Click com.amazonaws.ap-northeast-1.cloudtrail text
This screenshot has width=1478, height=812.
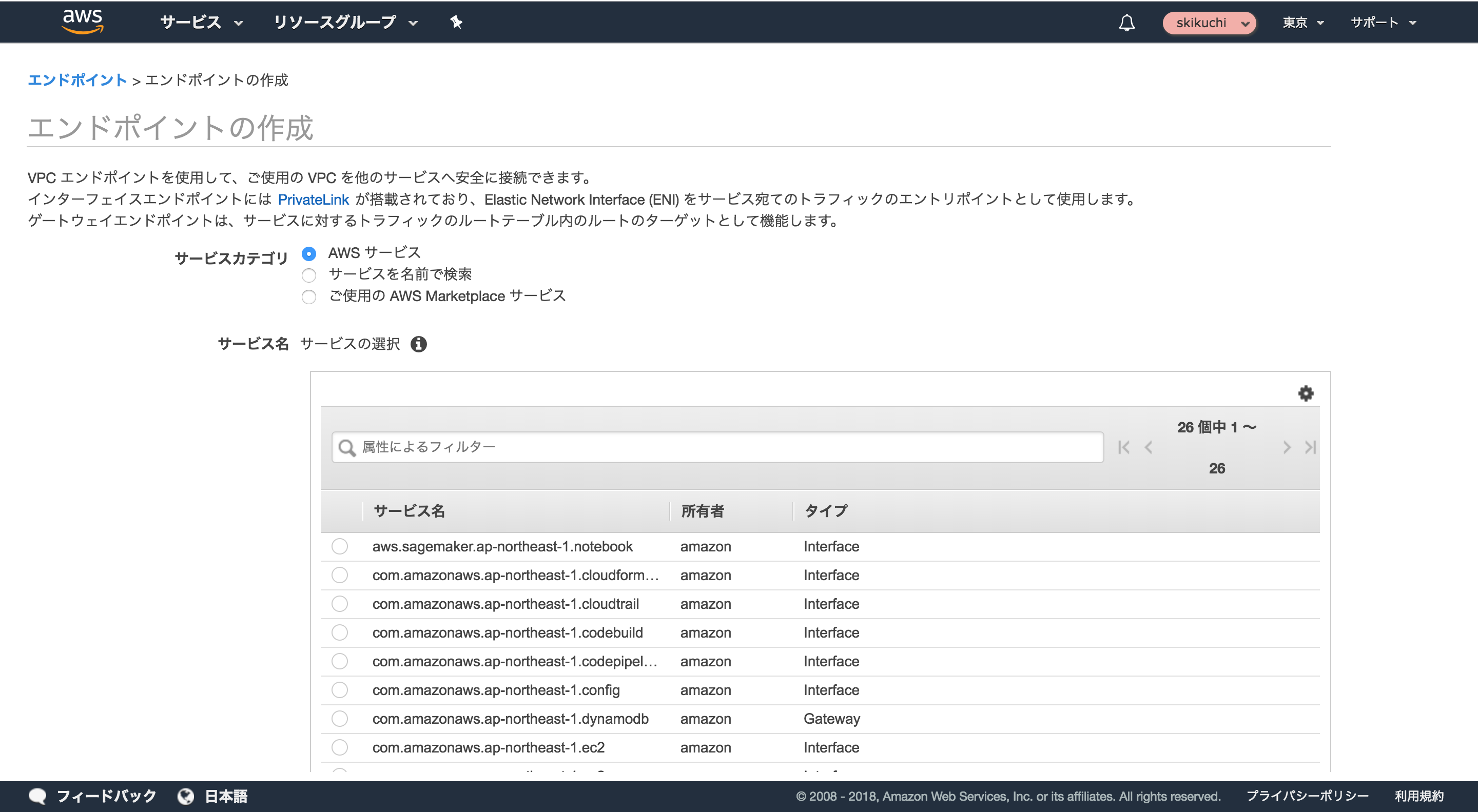(505, 604)
